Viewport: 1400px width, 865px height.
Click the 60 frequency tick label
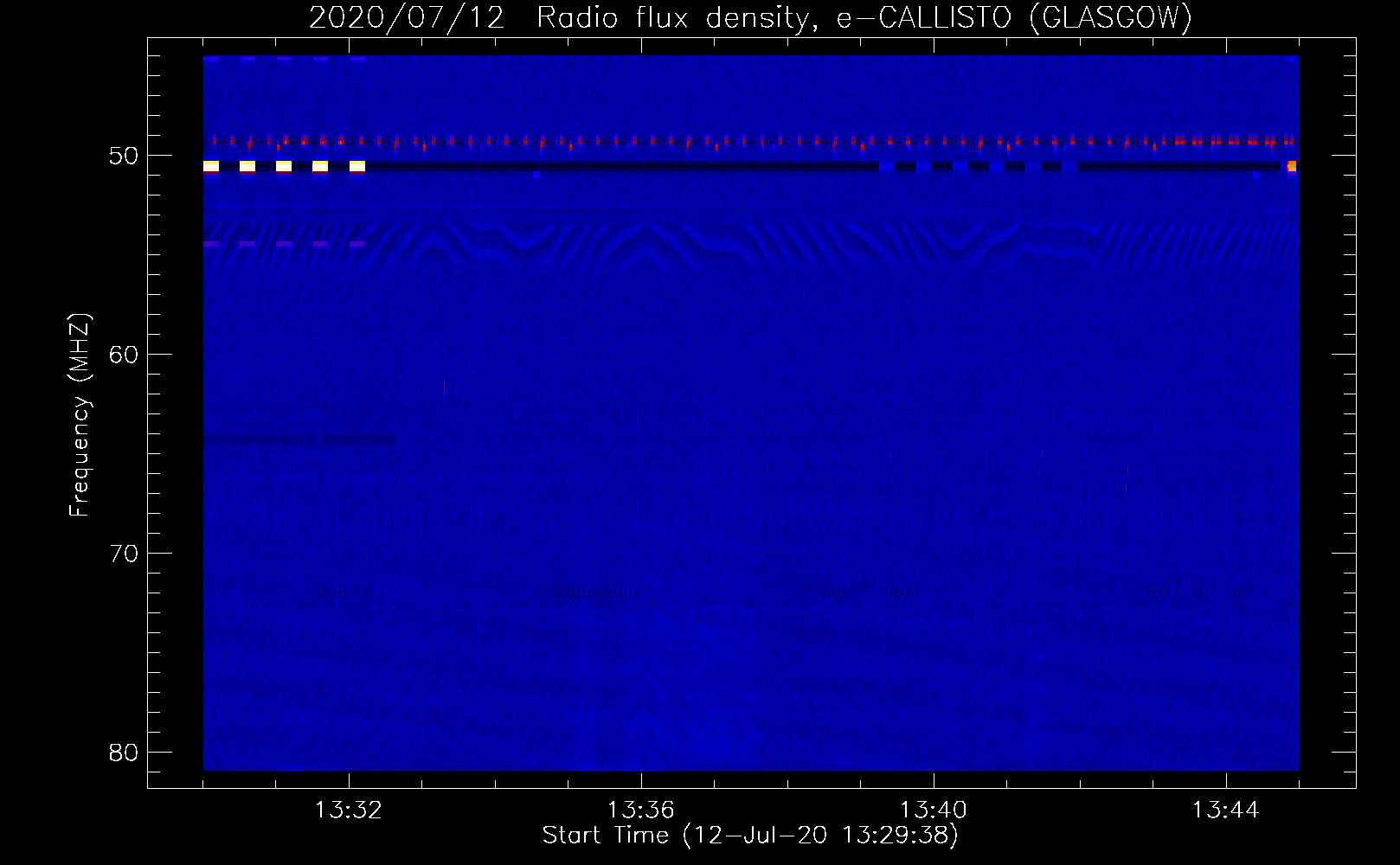click(124, 355)
